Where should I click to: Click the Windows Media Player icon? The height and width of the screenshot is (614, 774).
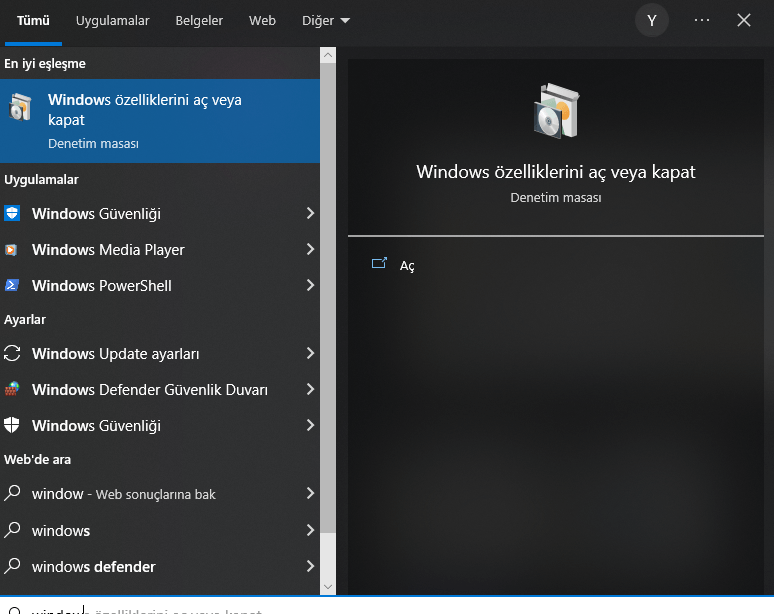11,250
